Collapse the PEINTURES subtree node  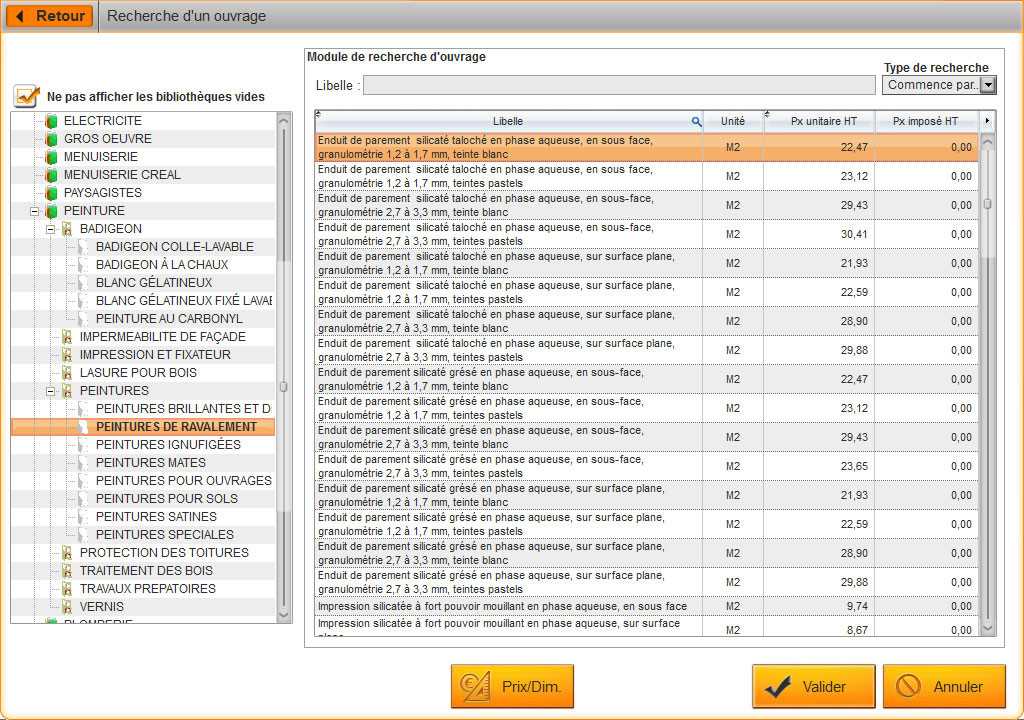click(x=50, y=391)
